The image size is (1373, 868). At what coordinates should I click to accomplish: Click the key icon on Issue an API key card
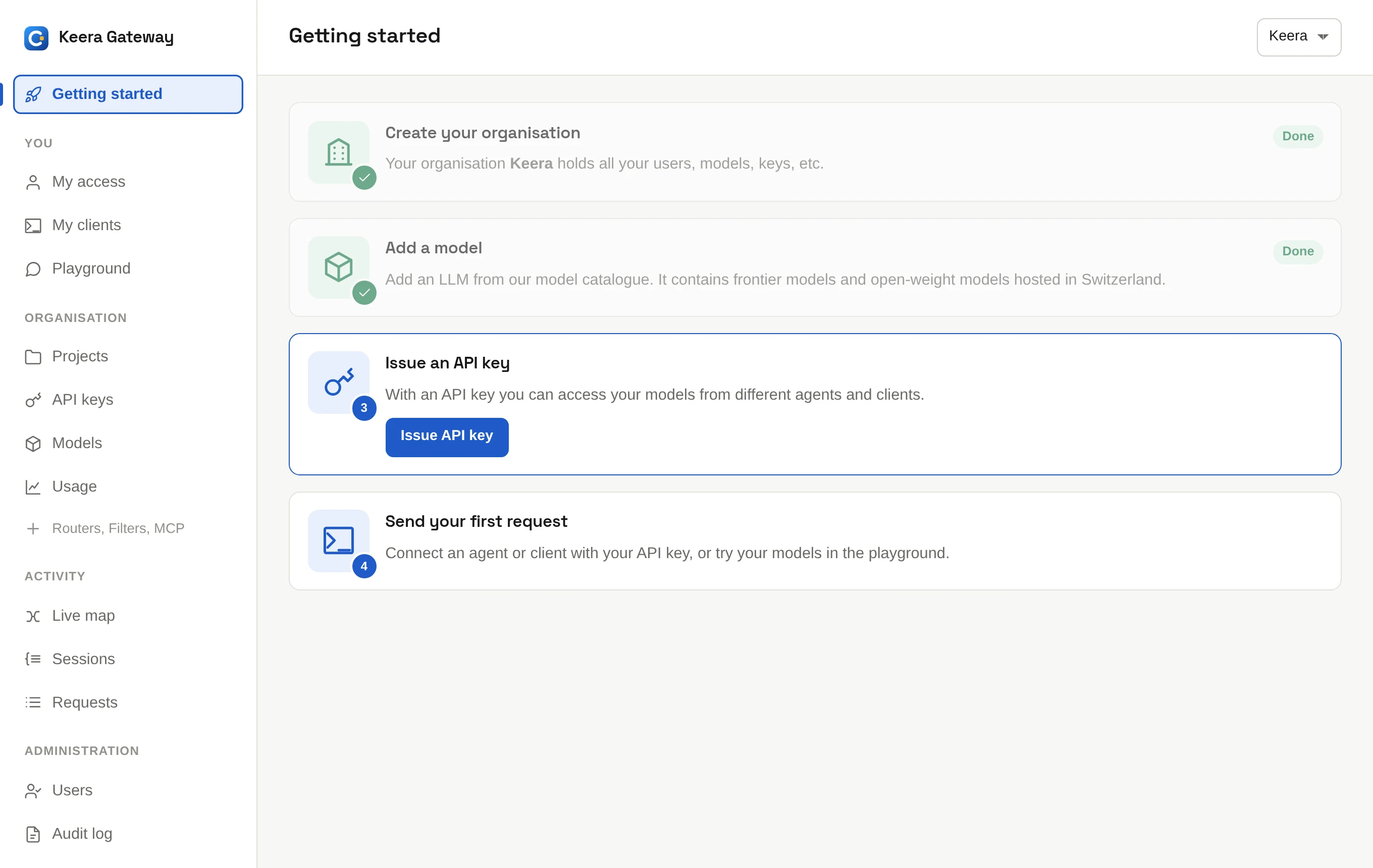(339, 383)
